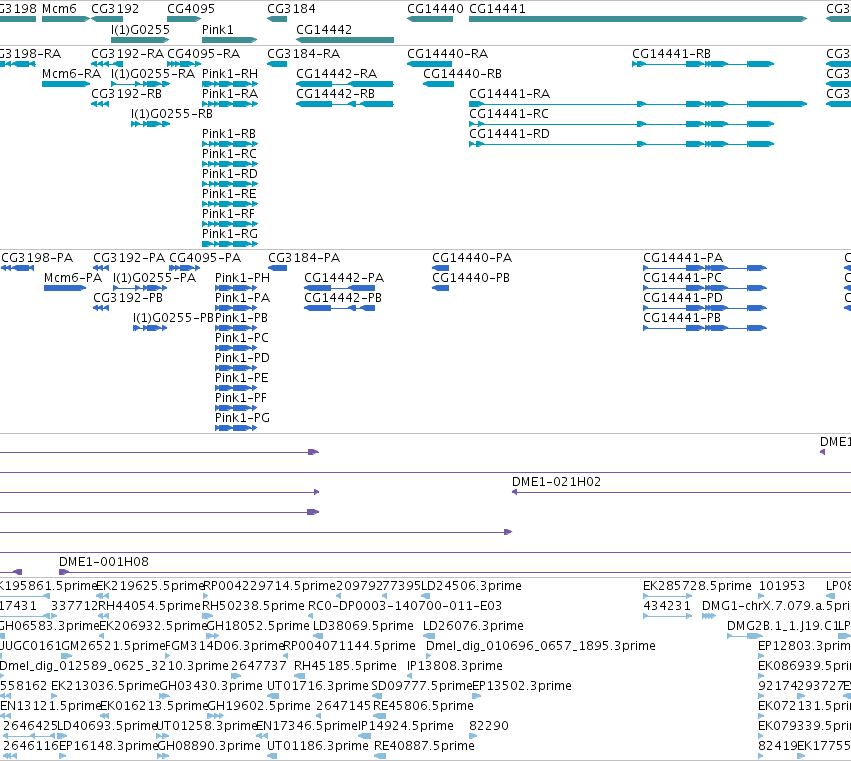The width and height of the screenshot is (851, 761).
Task: Select protein CG3184-PA label
Action: (304, 258)
